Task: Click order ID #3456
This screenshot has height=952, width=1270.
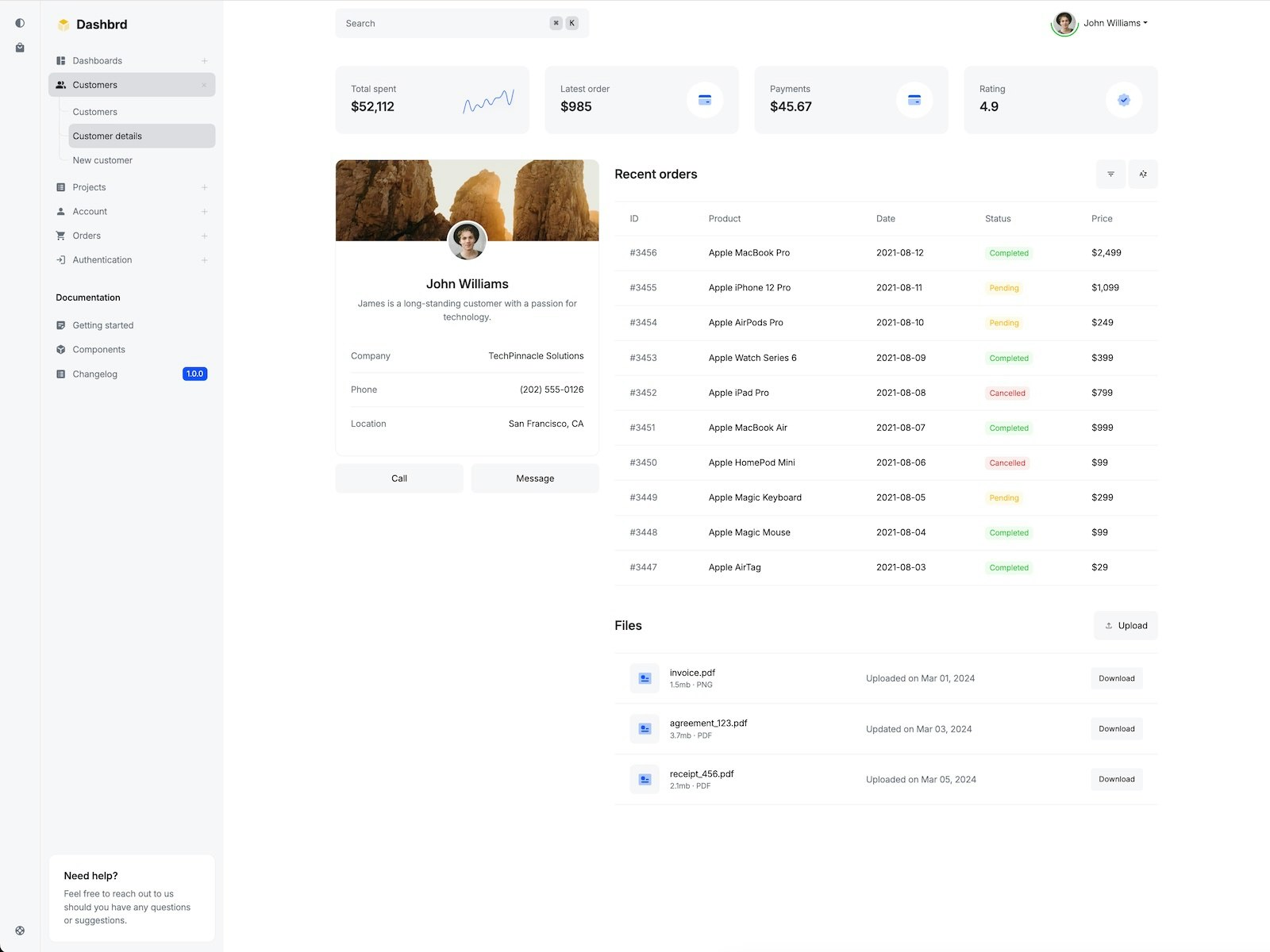Action: [643, 253]
